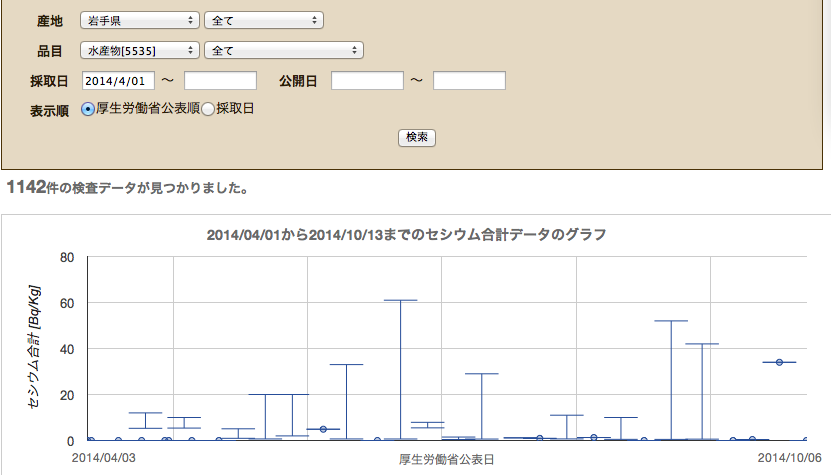
Task: Click the chart title text
Action: 406,235
